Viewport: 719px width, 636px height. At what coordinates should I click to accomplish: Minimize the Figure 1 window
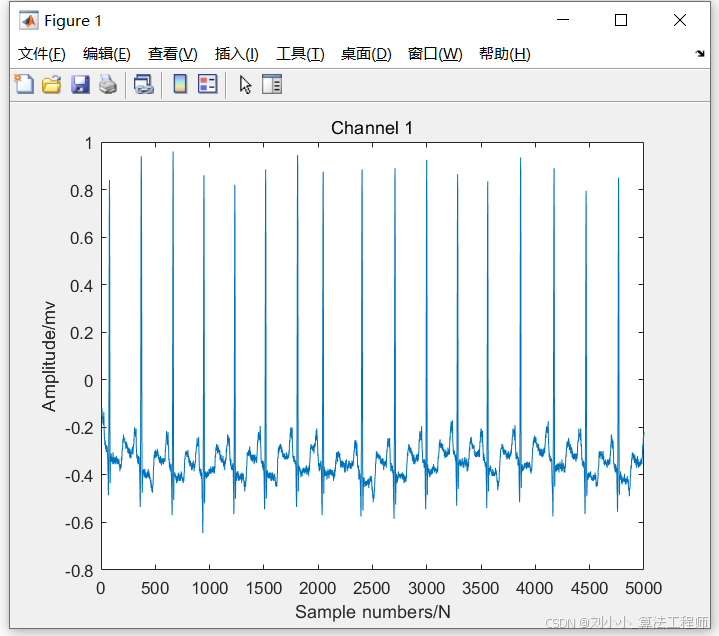563,20
